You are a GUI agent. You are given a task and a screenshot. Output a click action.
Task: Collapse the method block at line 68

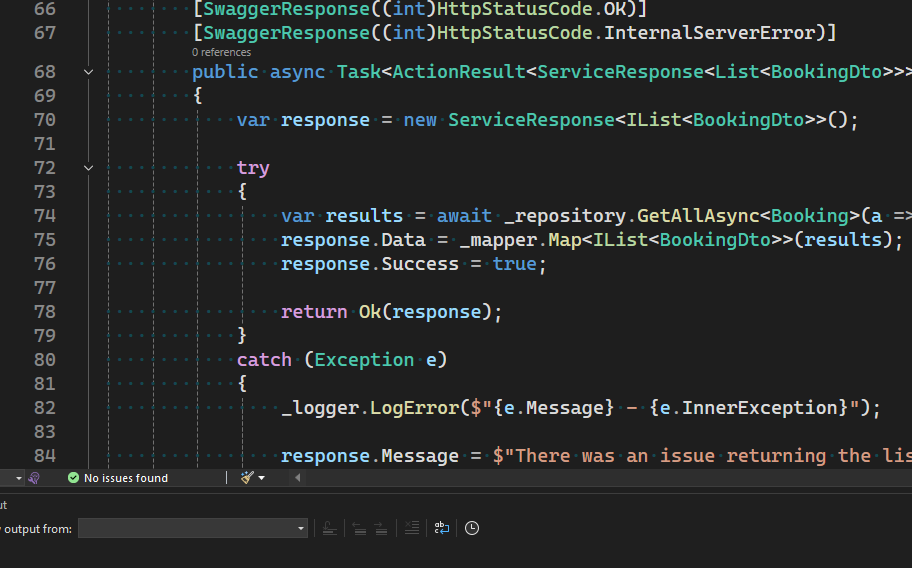[x=88, y=72]
